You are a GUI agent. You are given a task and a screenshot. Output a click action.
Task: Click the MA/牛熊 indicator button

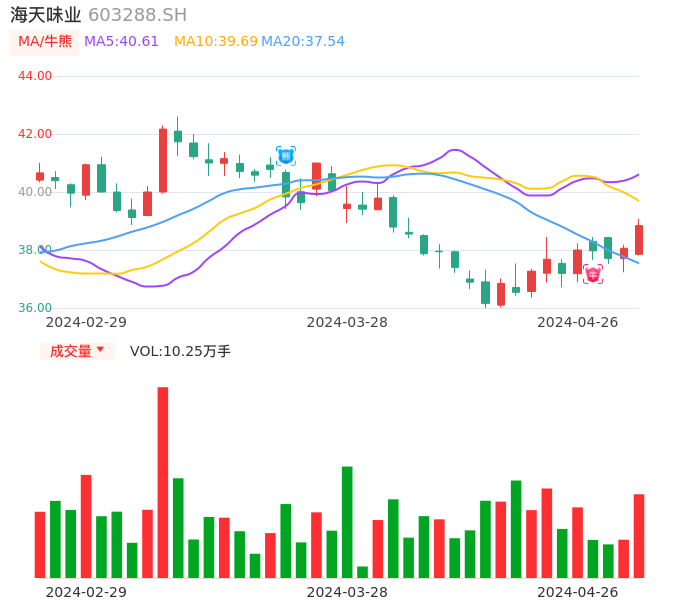tap(44, 42)
